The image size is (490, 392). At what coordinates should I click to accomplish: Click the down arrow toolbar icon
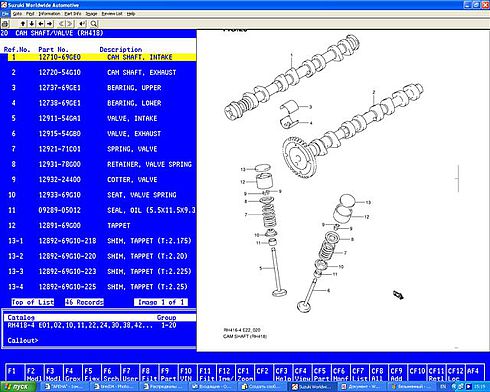[x=32, y=24]
